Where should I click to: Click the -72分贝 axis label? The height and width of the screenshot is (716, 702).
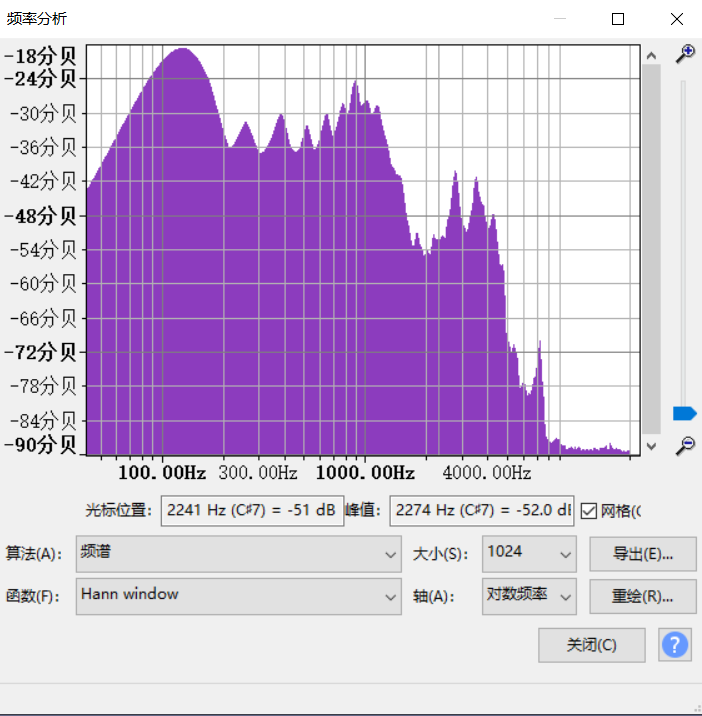[40, 352]
